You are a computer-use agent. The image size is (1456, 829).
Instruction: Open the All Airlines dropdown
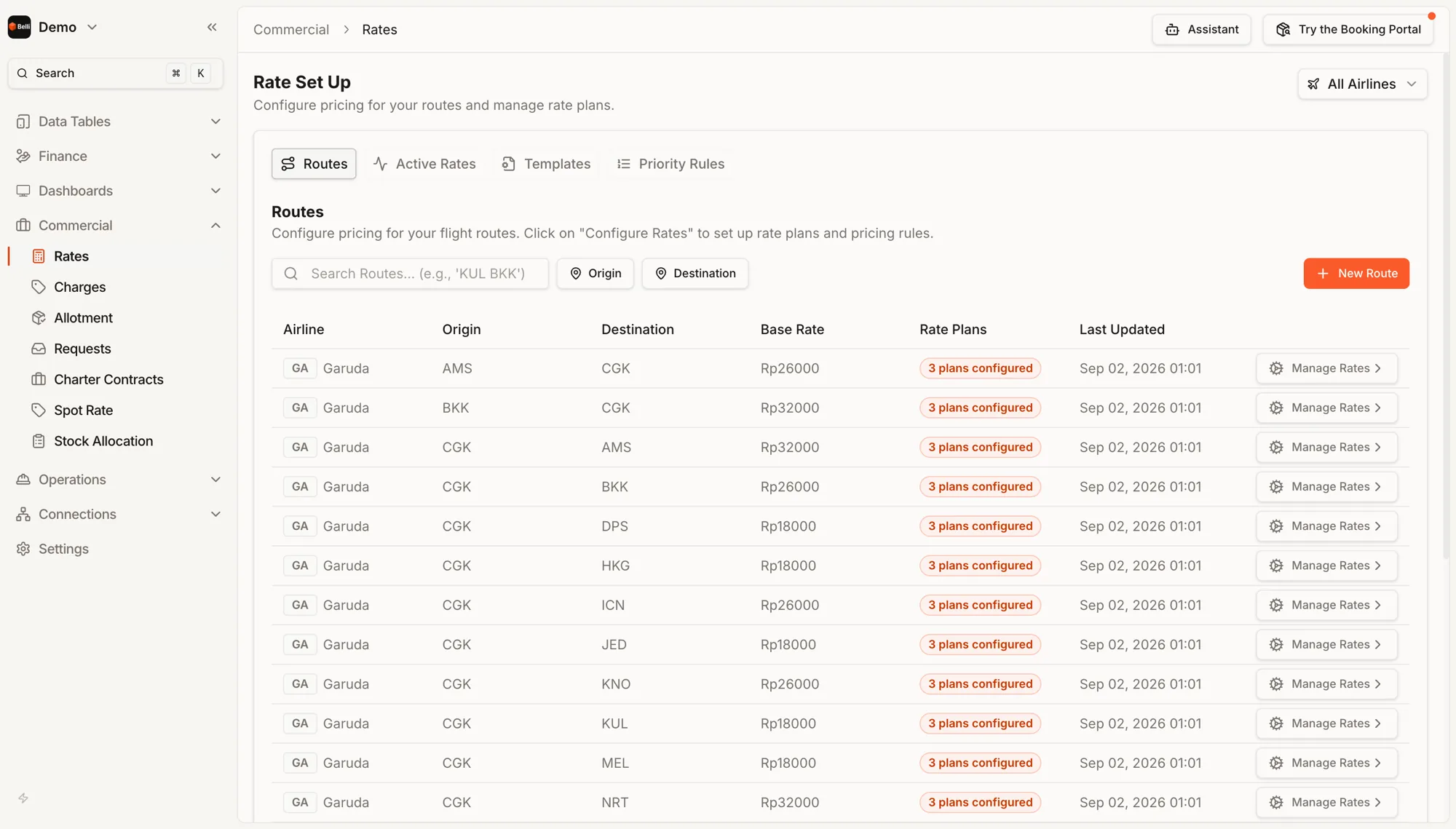pos(1362,84)
